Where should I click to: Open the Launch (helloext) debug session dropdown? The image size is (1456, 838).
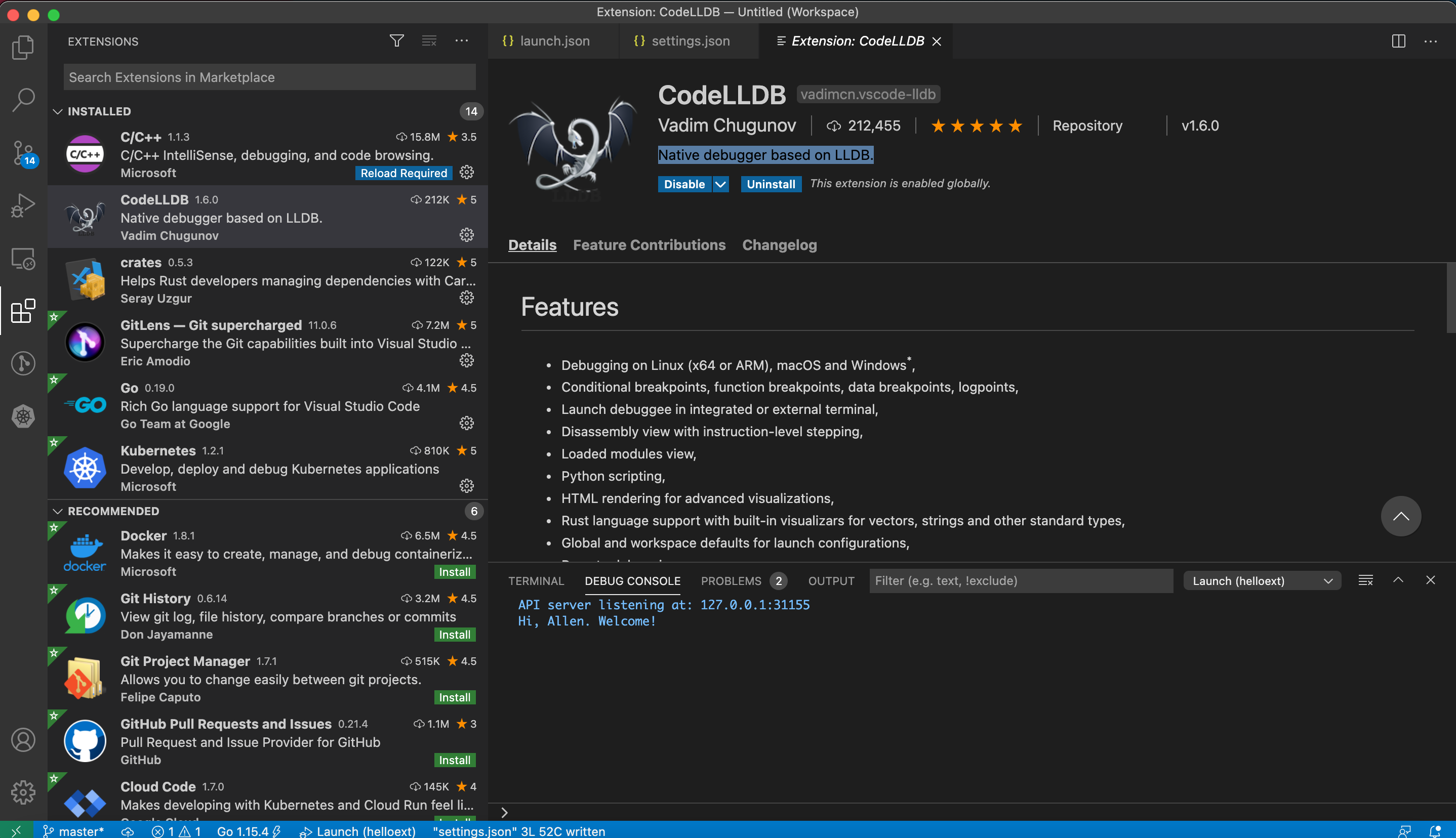point(1261,581)
